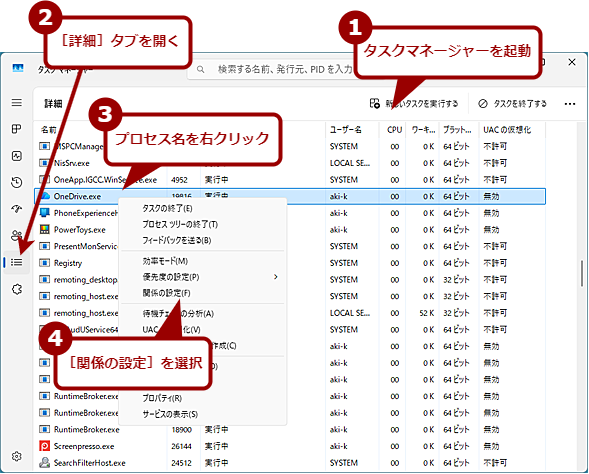Sort by the ユーザー名 column header
The height and width of the screenshot is (474, 589).
click(x=346, y=130)
